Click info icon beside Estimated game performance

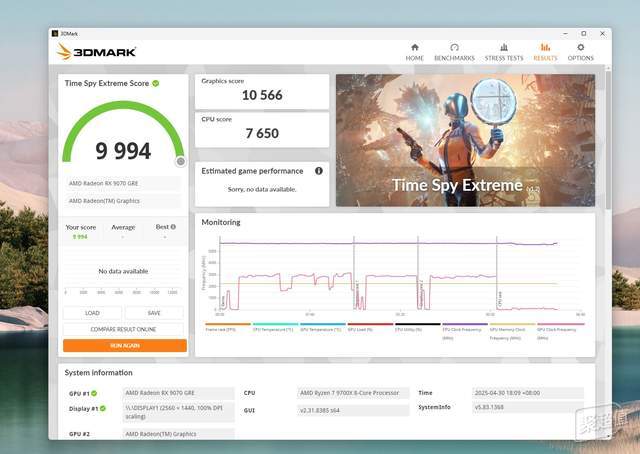[x=319, y=171]
